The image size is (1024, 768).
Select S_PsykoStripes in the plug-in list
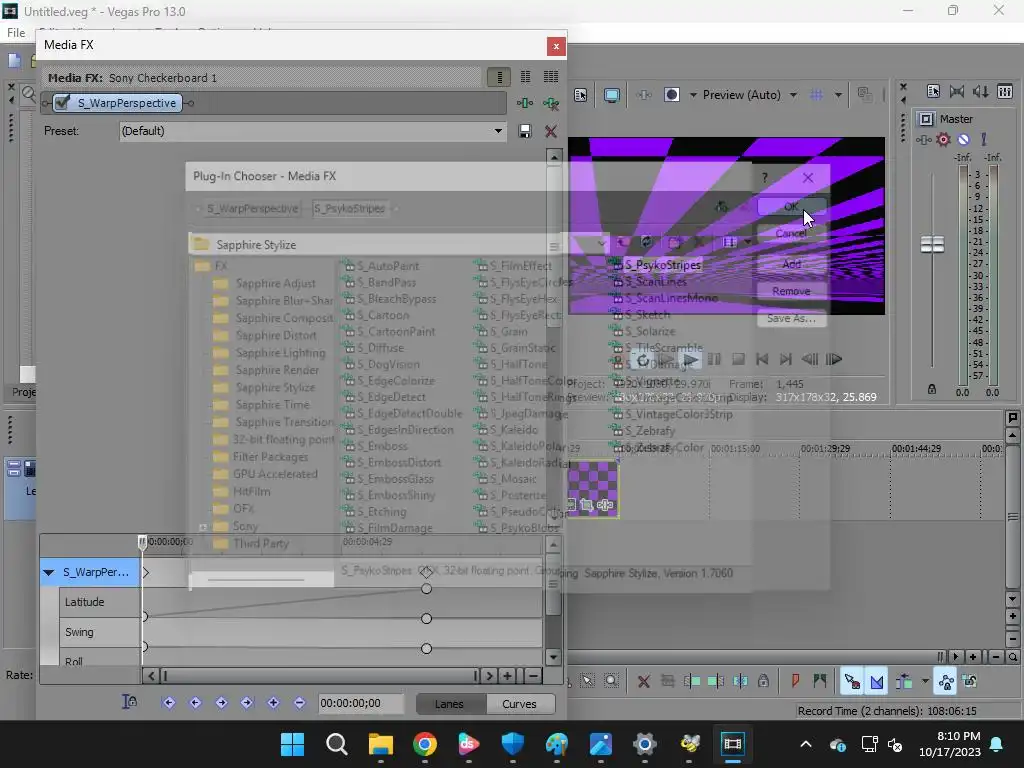coord(663,265)
